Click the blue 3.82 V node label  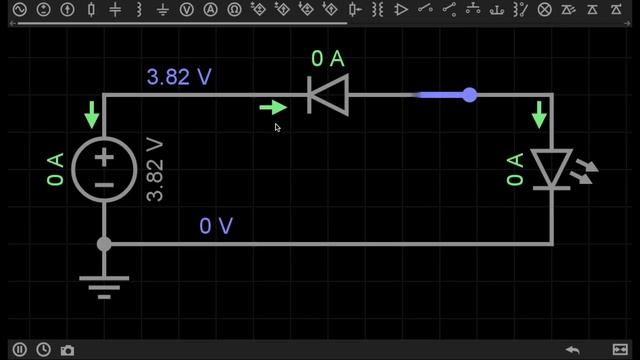click(179, 77)
